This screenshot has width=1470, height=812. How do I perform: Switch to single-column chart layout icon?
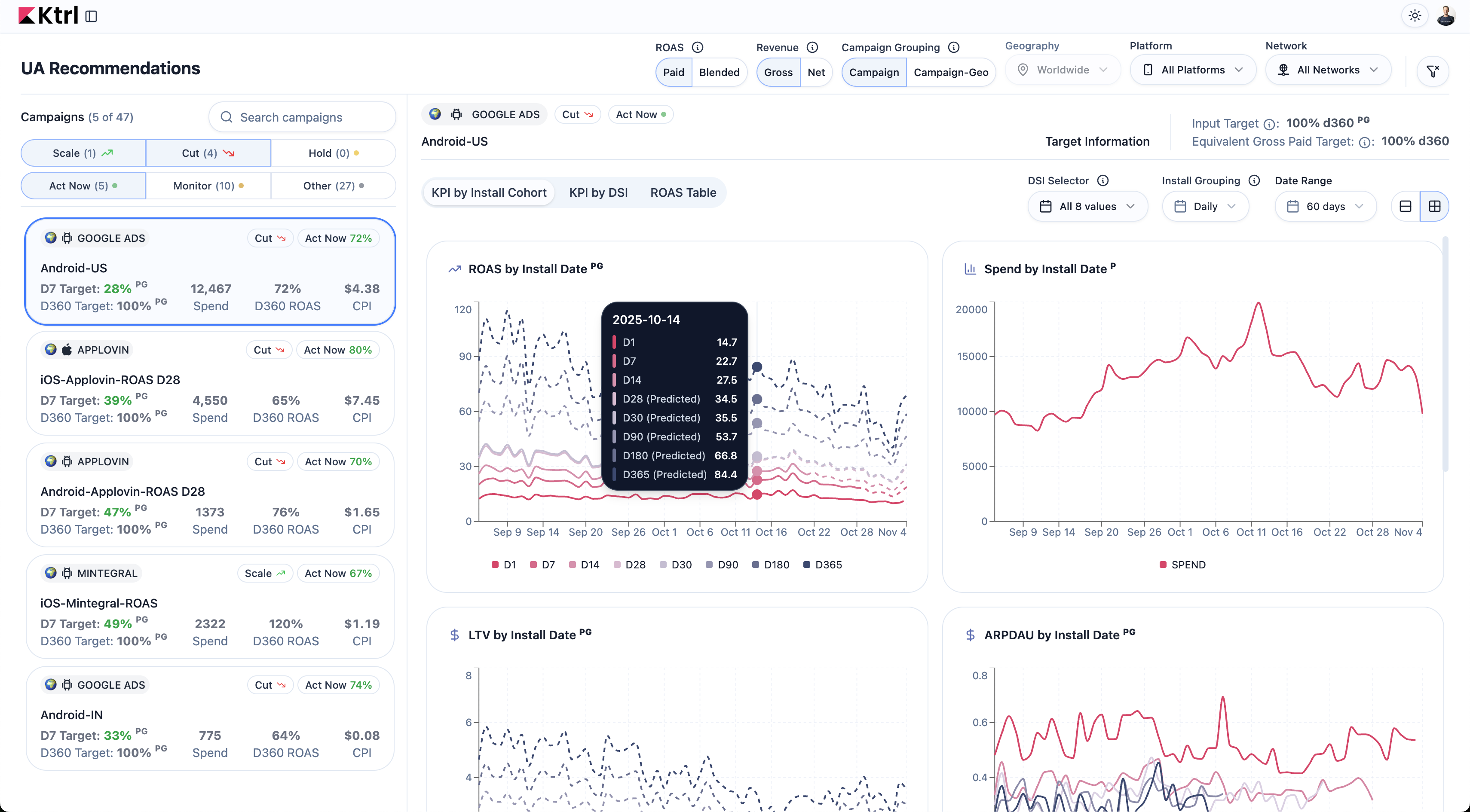click(1406, 206)
